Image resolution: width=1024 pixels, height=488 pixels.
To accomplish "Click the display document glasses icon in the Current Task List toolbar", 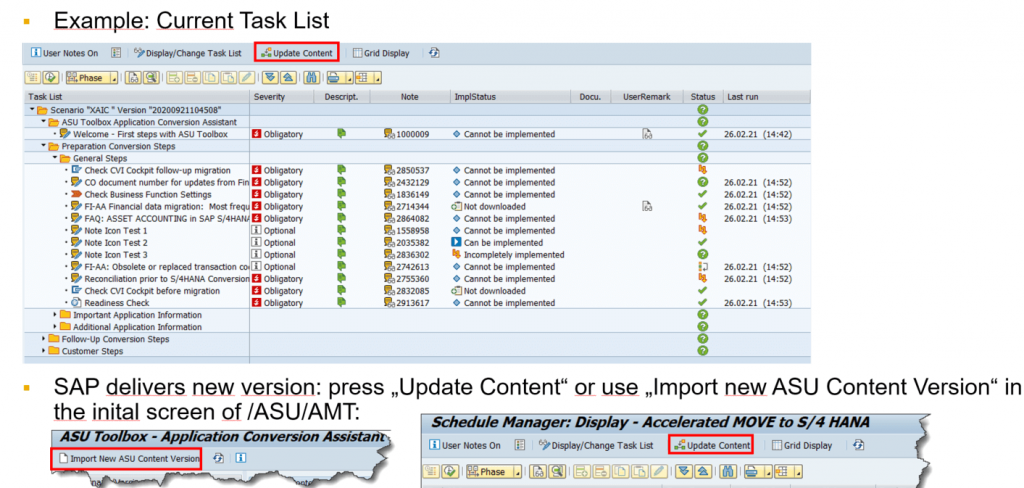I will click(133, 78).
